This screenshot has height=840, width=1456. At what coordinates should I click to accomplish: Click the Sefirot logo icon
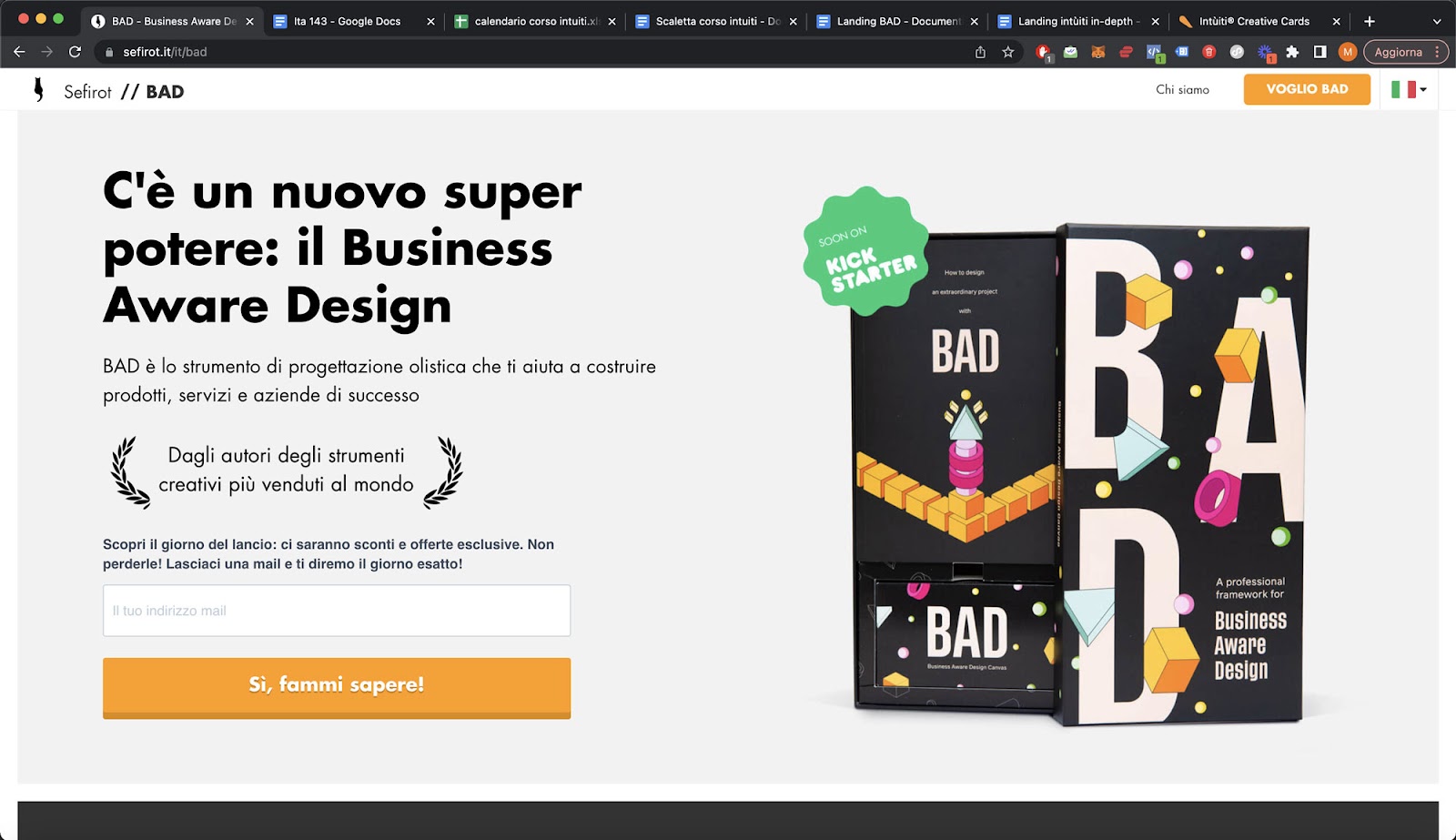pyautogui.click(x=38, y=89)
